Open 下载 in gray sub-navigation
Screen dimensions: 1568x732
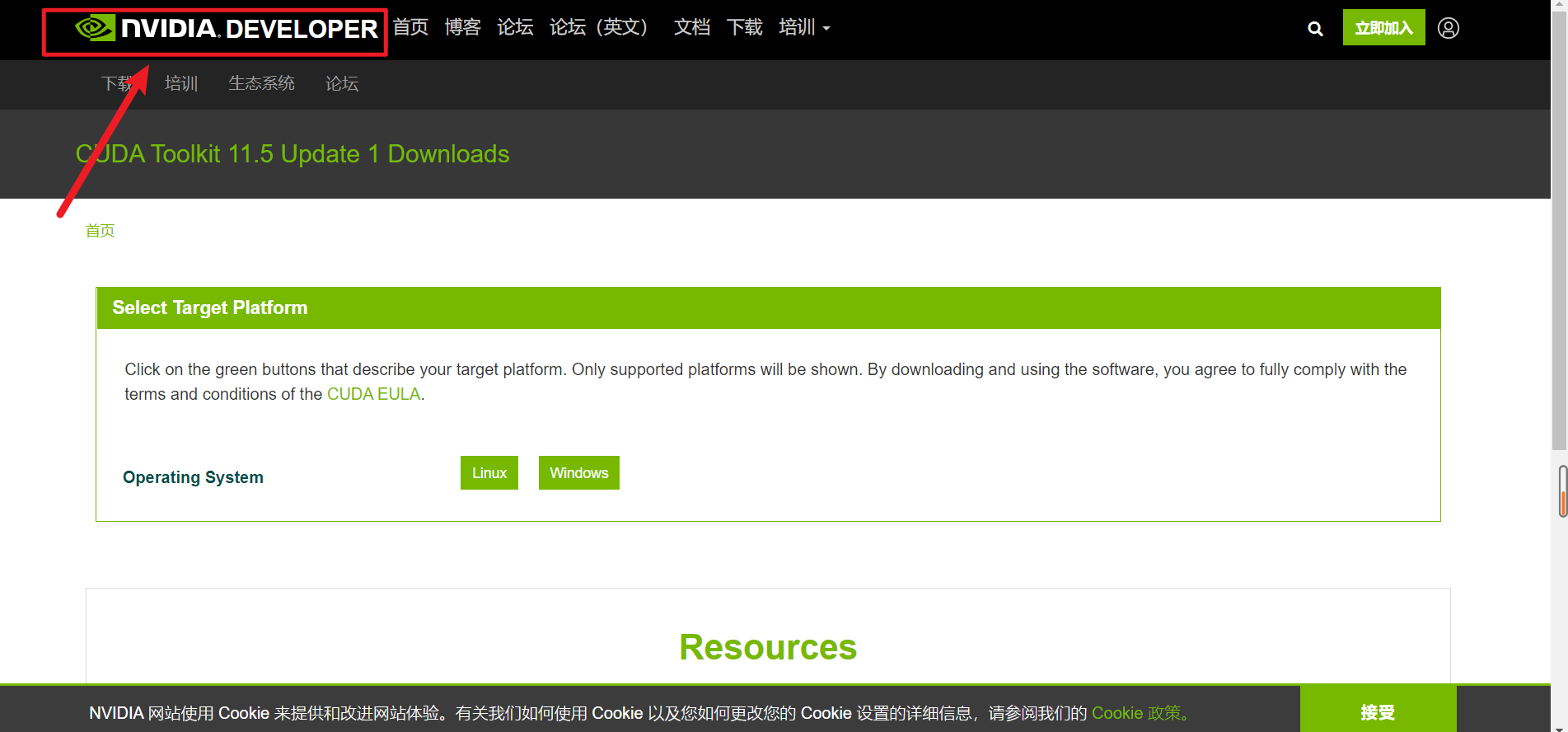coord(118,83)
